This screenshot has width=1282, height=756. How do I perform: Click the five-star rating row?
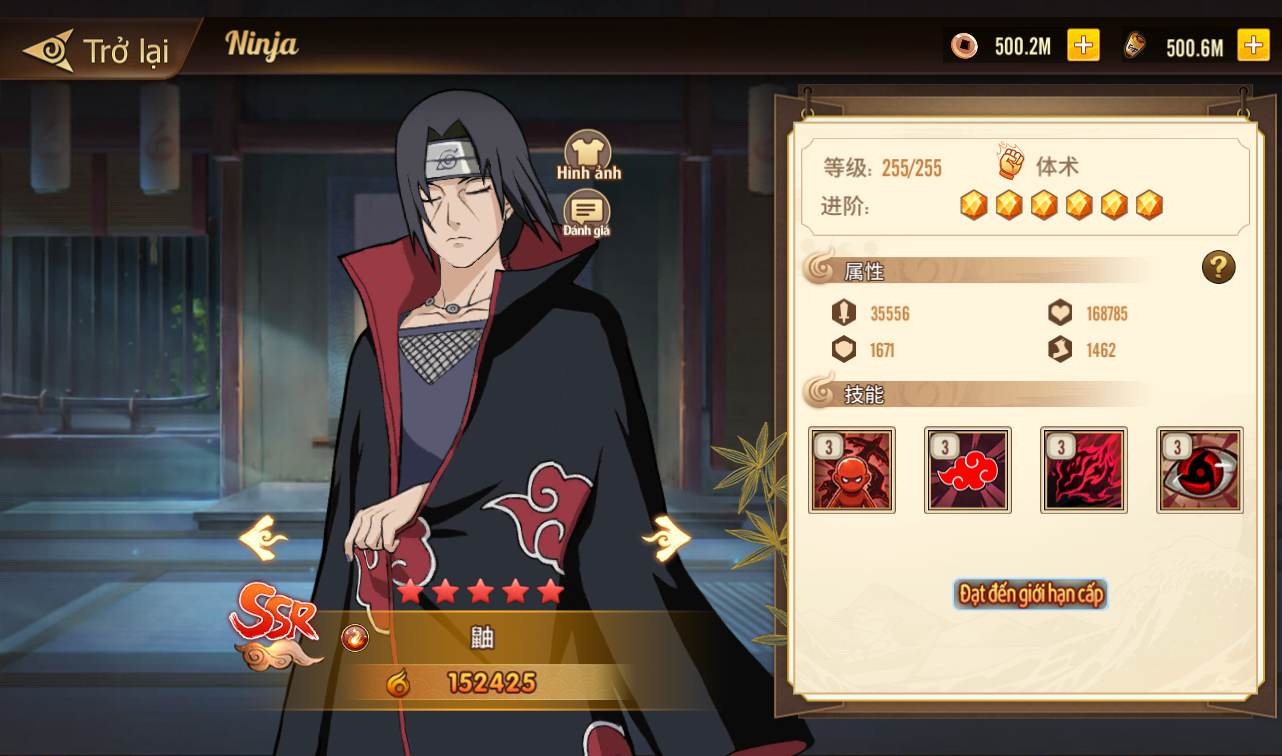[x=480, y=591]
